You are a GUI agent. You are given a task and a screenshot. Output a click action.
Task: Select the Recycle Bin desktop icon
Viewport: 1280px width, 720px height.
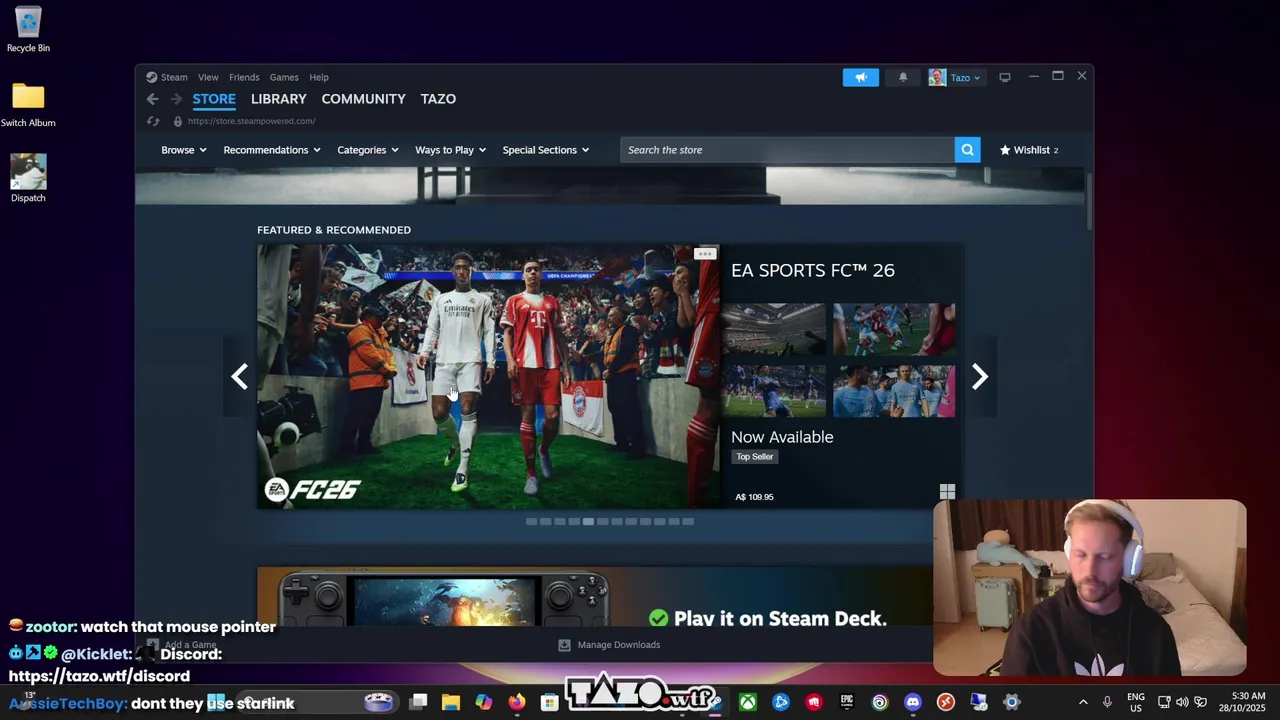point(28,30)
